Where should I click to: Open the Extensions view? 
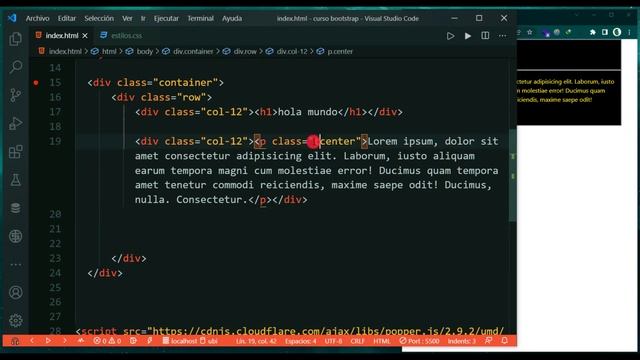16,152
